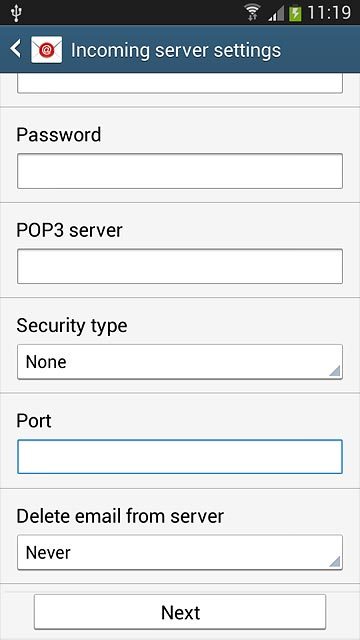Open the Security type dropdown showing None
Image resolution: width=360 pixels, height=640 pixels.
point(180,362)
